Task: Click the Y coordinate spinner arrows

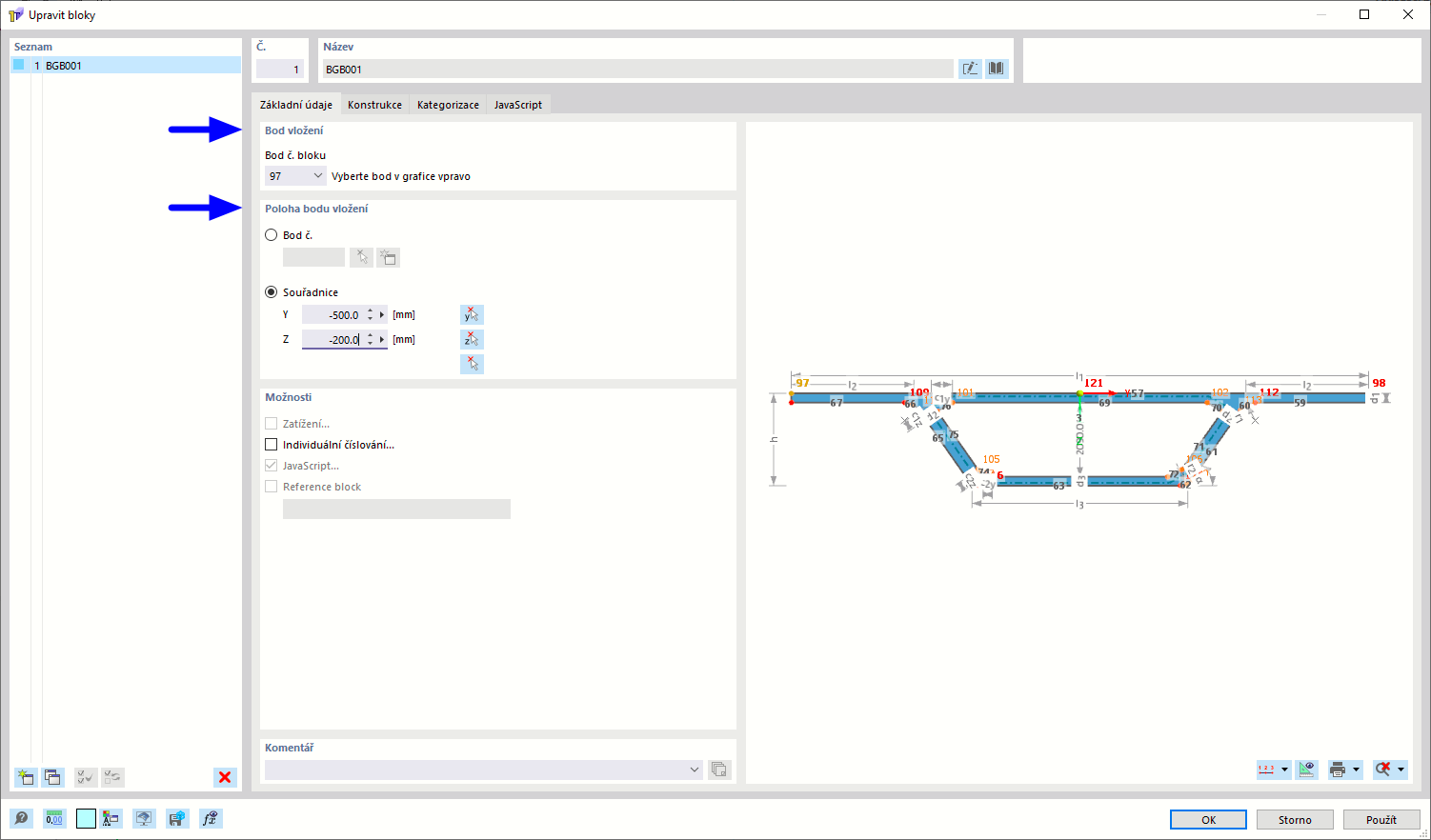Action: pos(370,314)
